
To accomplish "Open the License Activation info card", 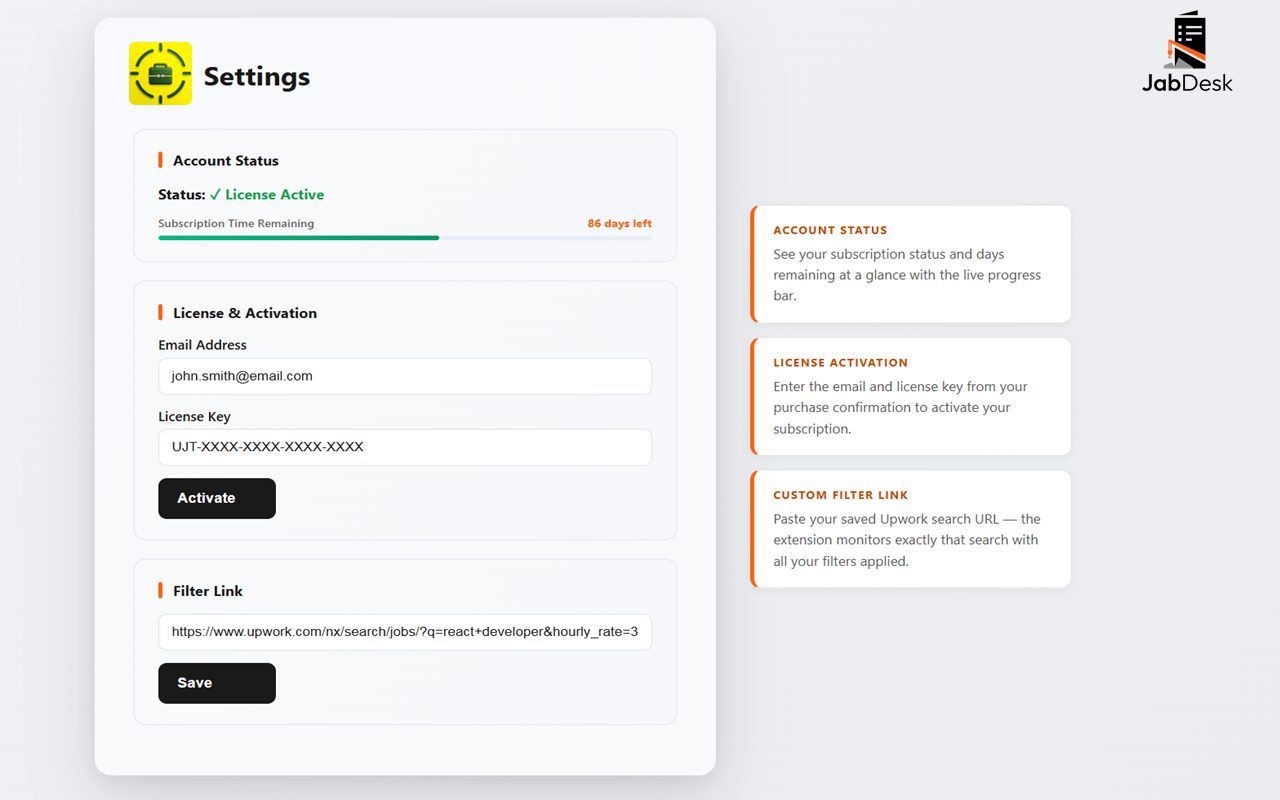I will coord(910,396).
